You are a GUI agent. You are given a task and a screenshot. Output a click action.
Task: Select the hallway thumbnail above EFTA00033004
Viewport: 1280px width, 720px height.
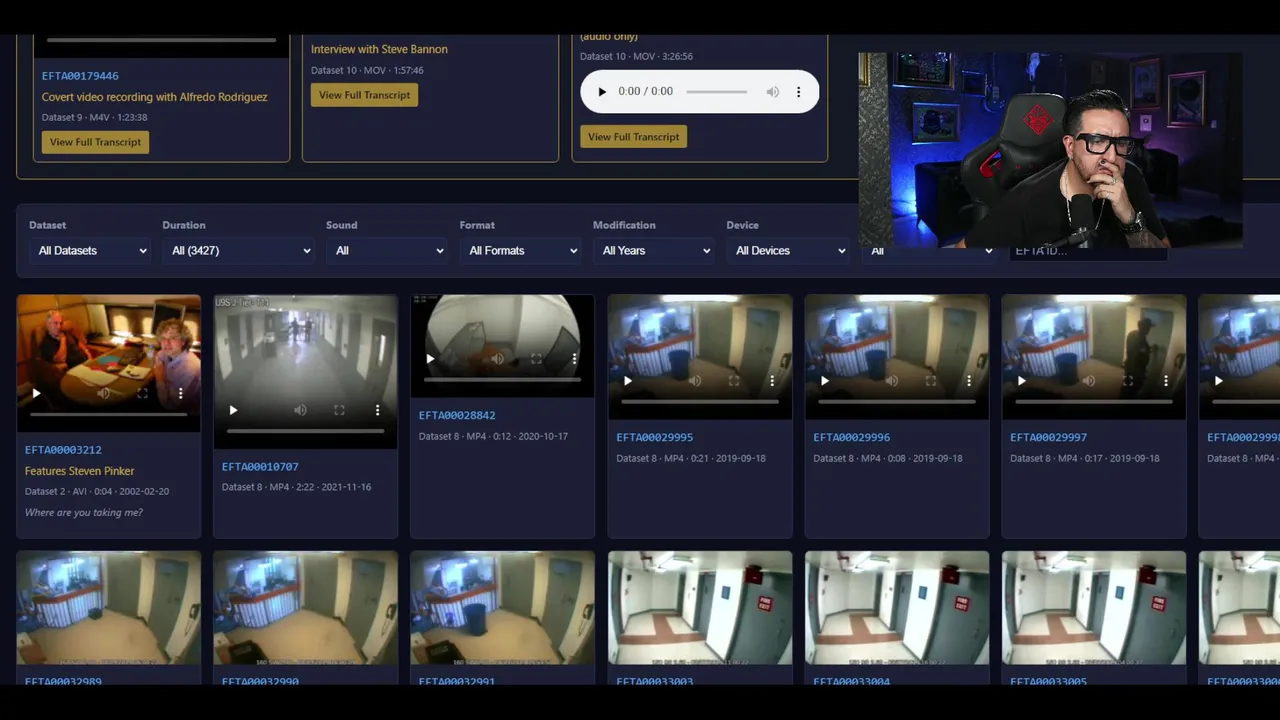(897, 608)
